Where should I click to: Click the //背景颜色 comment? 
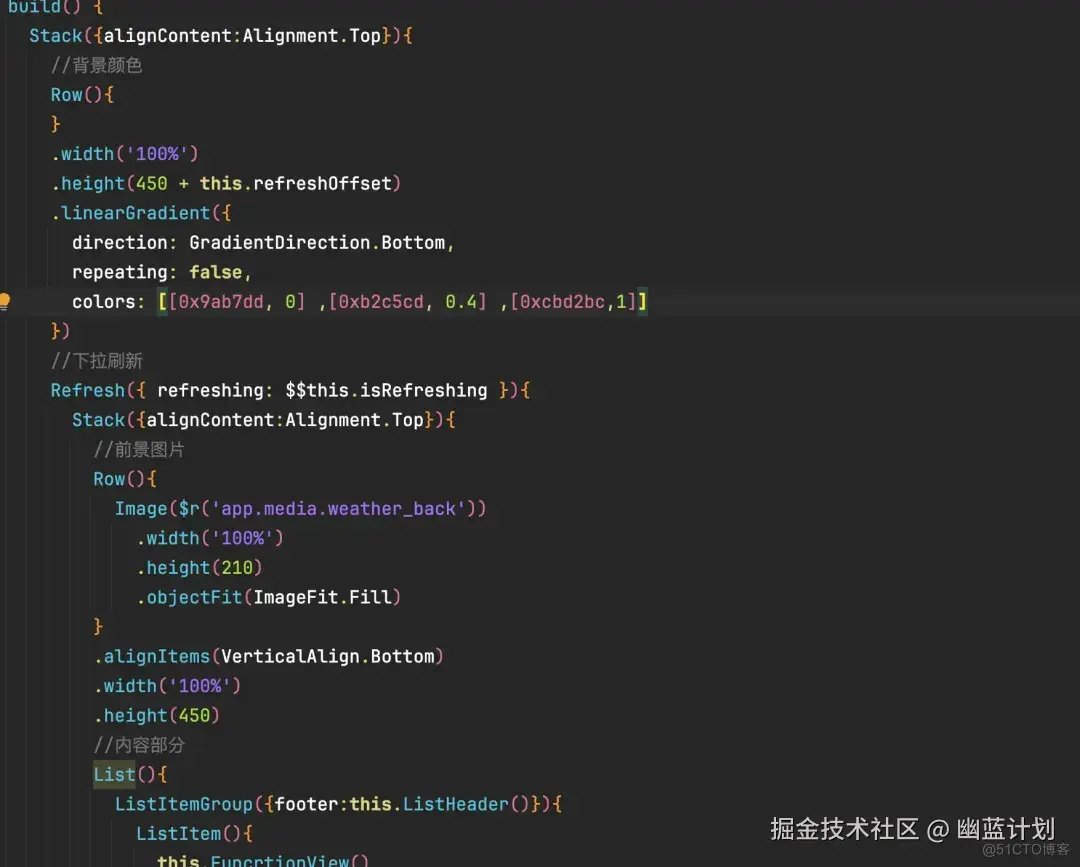click(96, 65)
